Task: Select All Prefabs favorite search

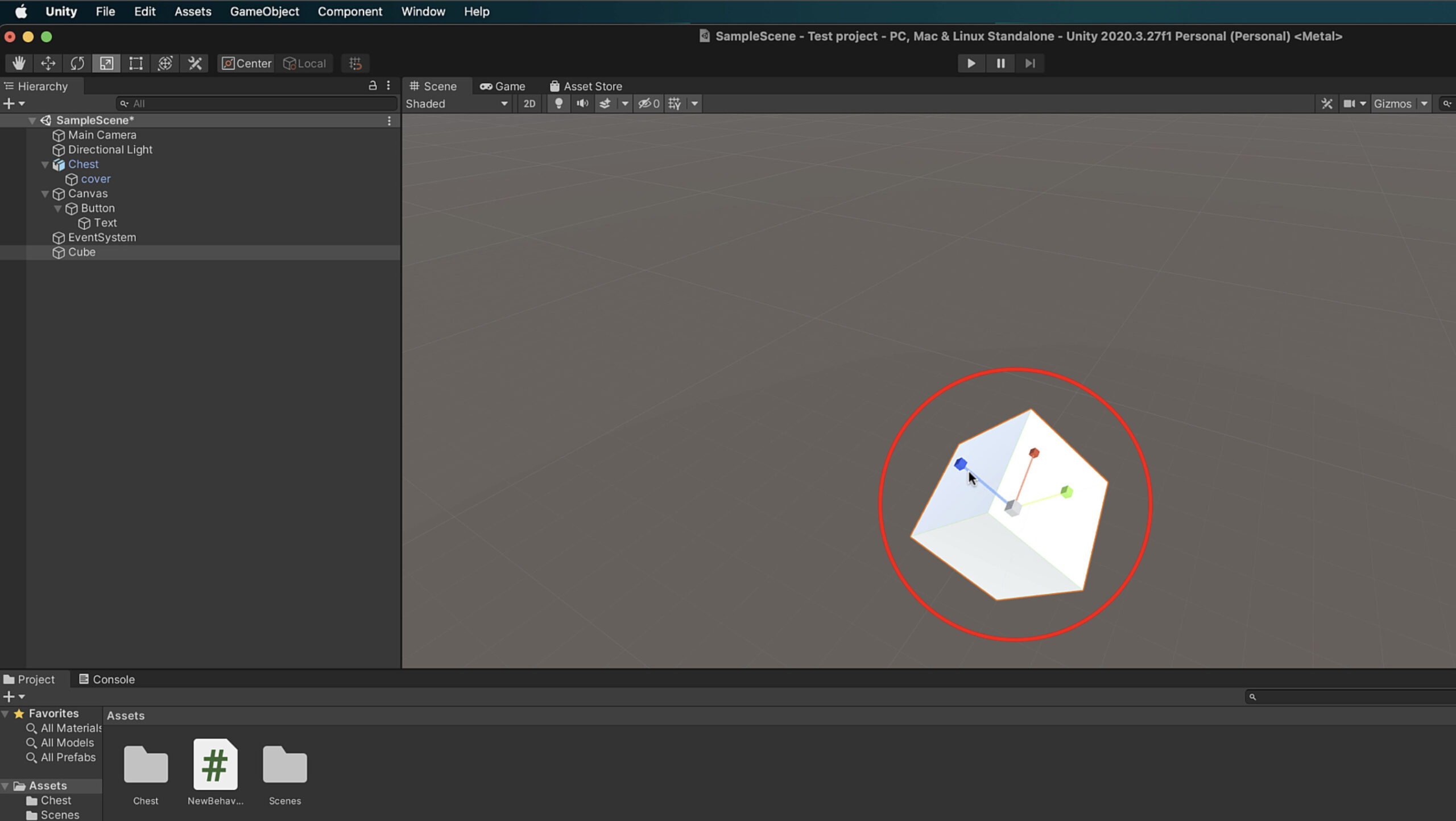Action: click(61, 758)
